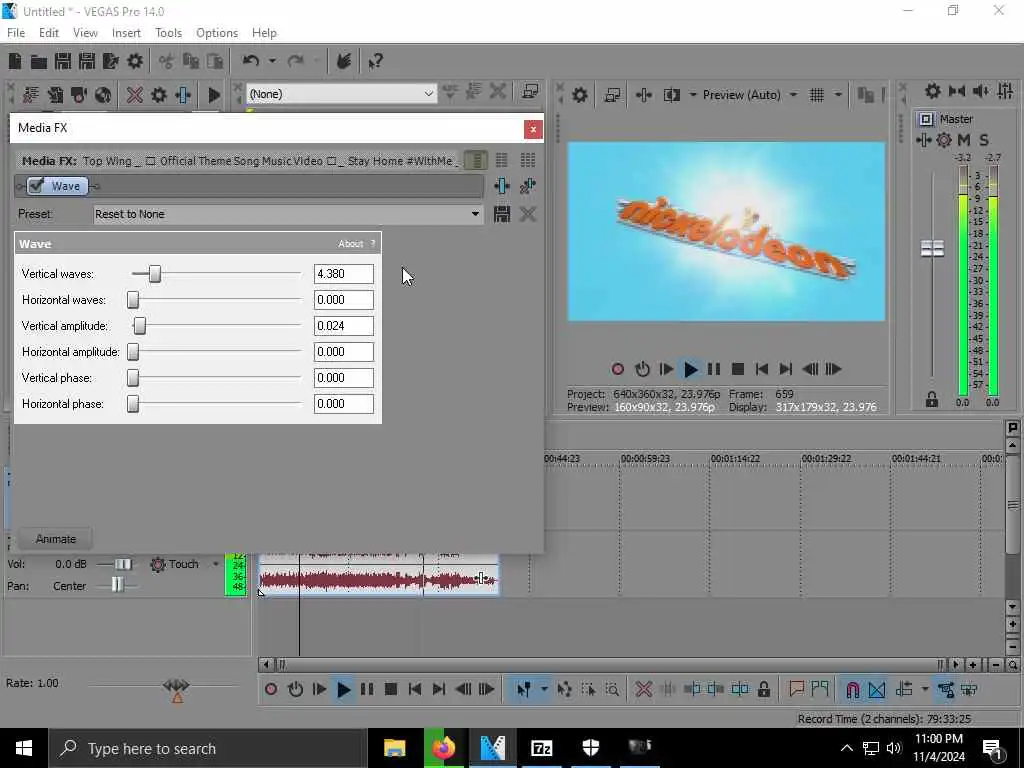Open the Insert menu
The image size is (1024, 768).
pyautogui.click(x=126, y=33)
